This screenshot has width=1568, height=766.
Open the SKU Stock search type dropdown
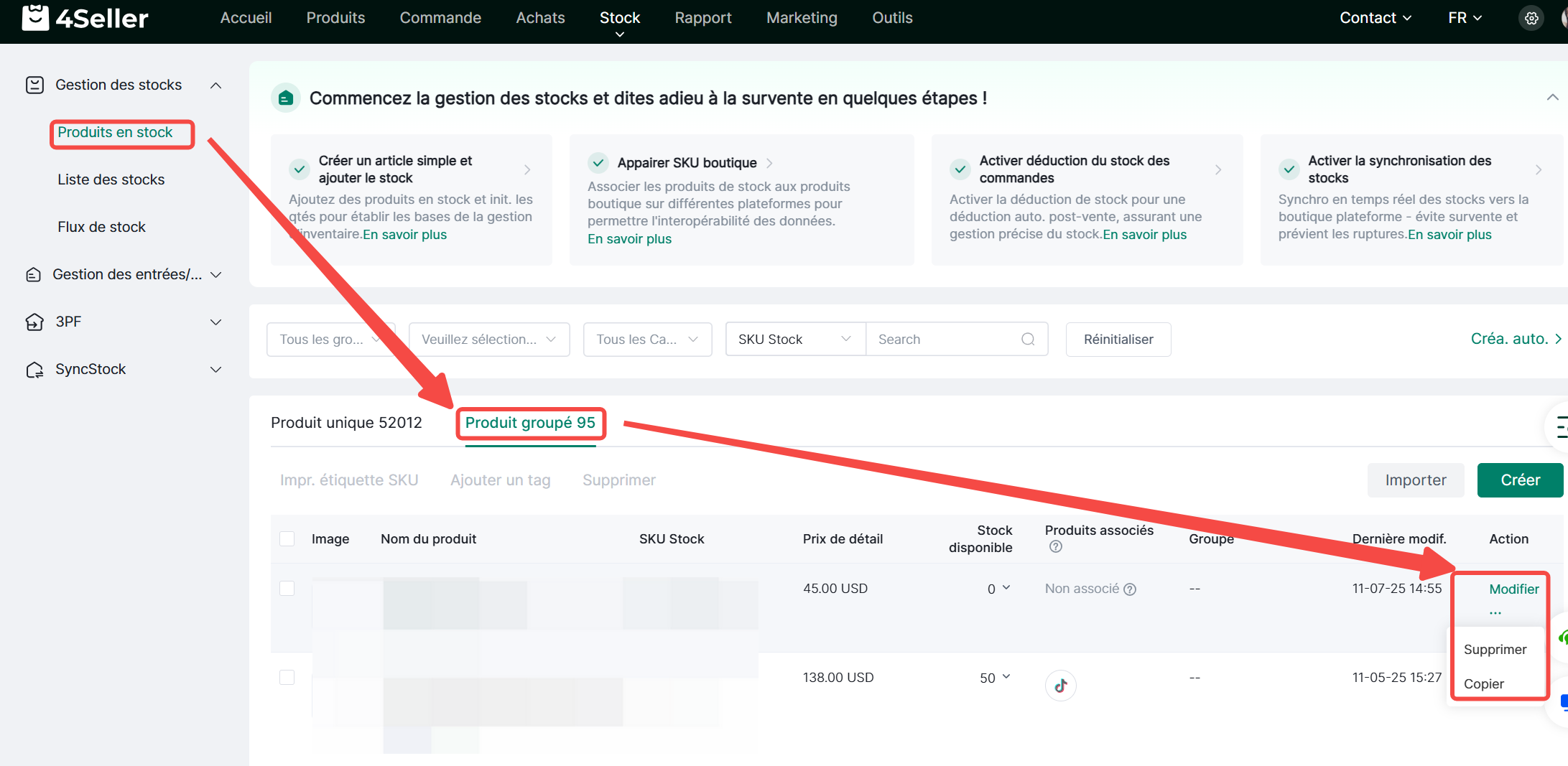point(794,340)
